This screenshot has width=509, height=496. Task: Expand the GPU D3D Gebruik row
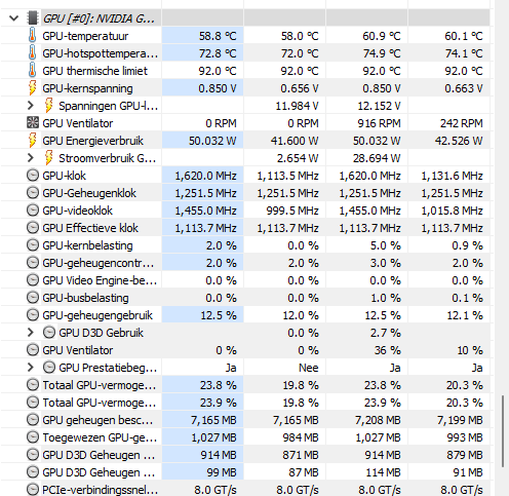pos(30,332)
